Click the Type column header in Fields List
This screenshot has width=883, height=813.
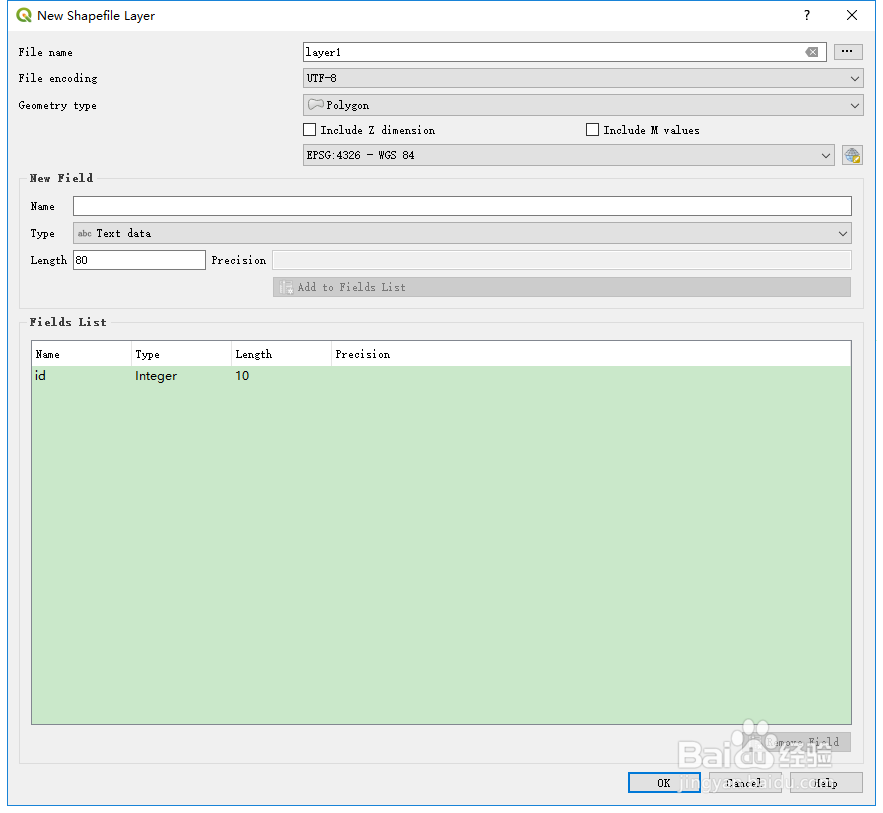point(181,354)
